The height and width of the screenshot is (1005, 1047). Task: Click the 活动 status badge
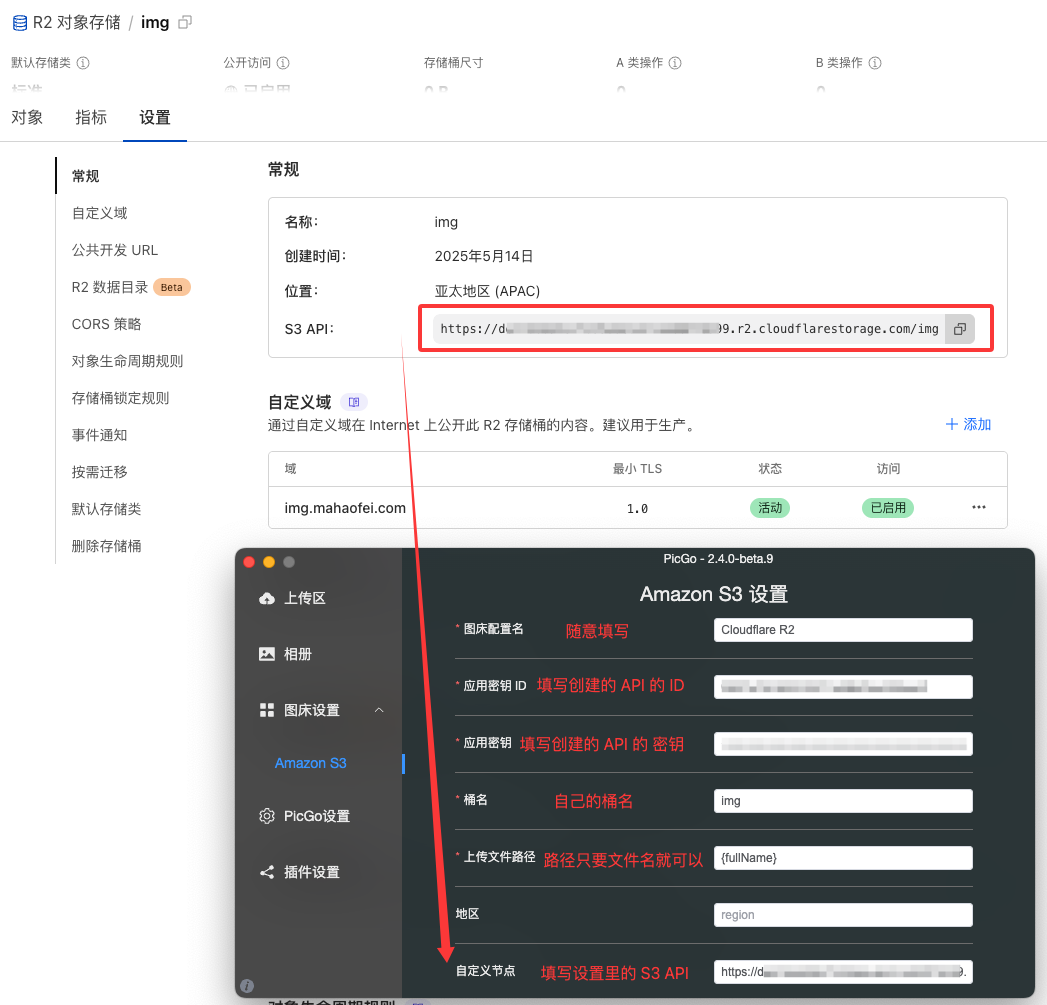click(x=770, y=508)
